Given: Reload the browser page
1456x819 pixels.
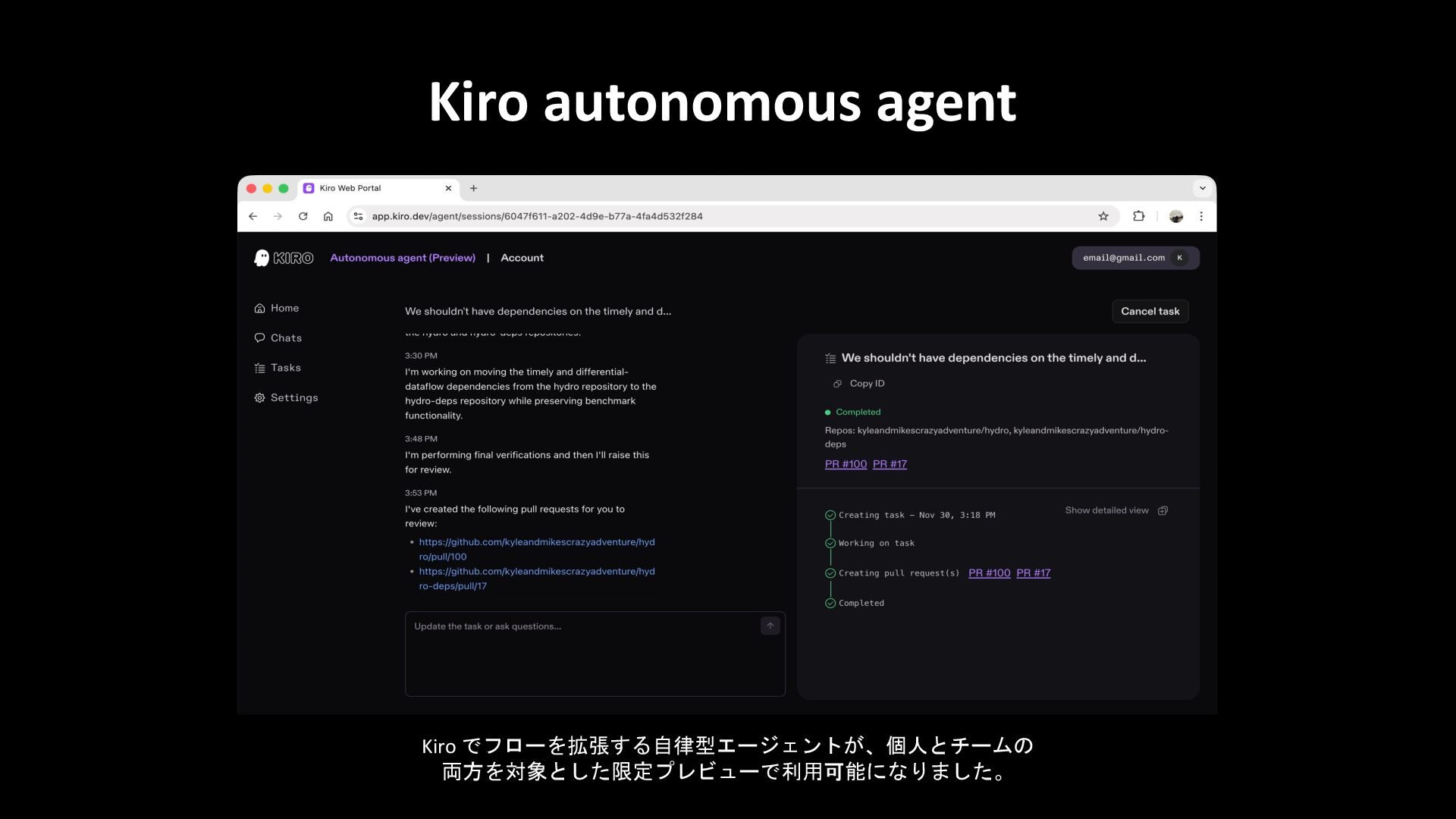Looking at the screenshot, I should [303, 216].
